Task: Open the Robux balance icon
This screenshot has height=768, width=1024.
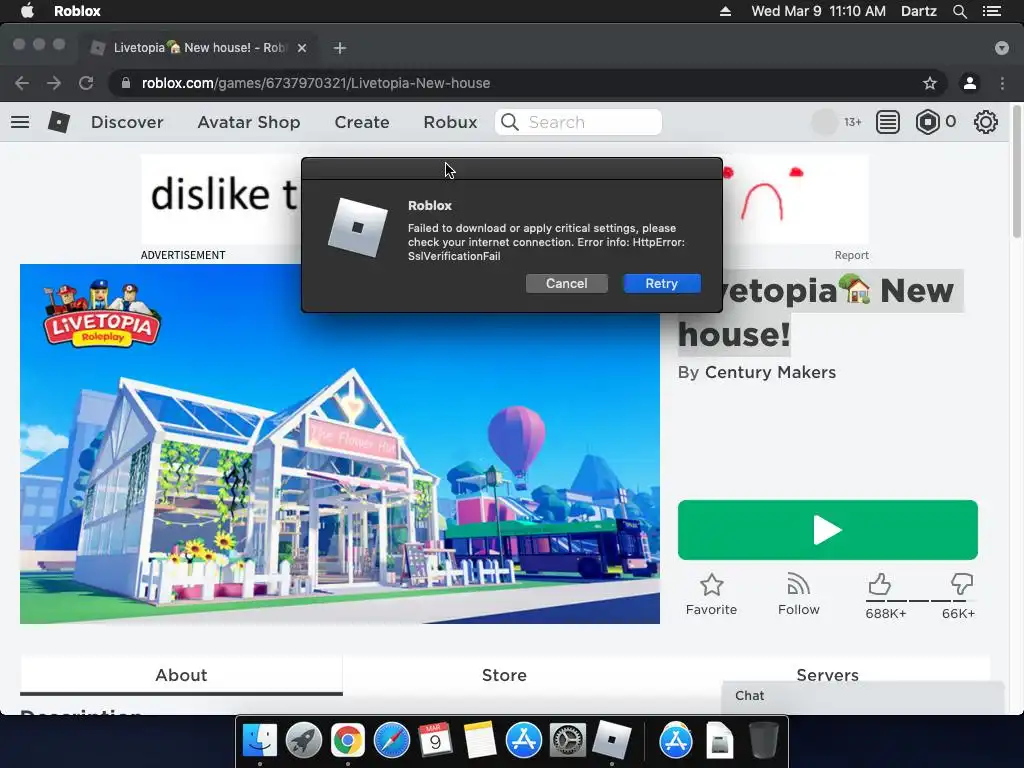Action: point(927,122)
